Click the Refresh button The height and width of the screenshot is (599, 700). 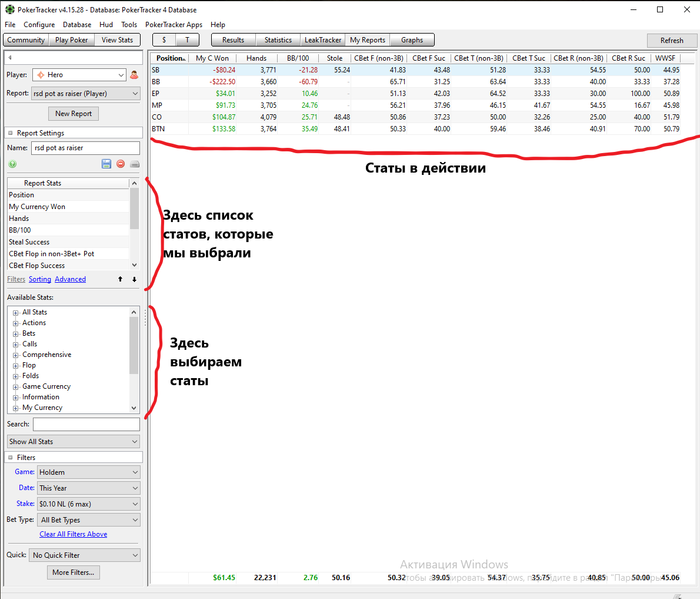(x=672, y=41)
